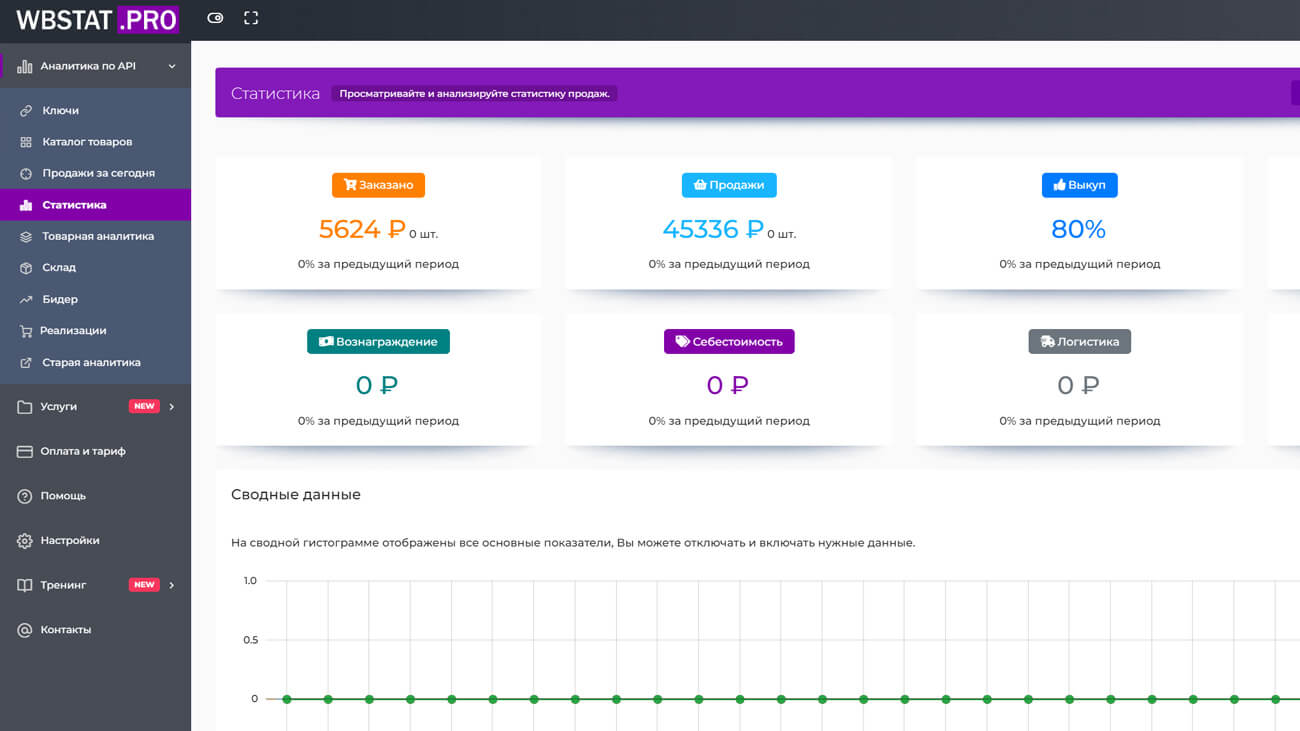The height and width of the screenshot is (731, 1300).
Task: Toggle the sidebar switch in top bar
Action: [215, 18]
